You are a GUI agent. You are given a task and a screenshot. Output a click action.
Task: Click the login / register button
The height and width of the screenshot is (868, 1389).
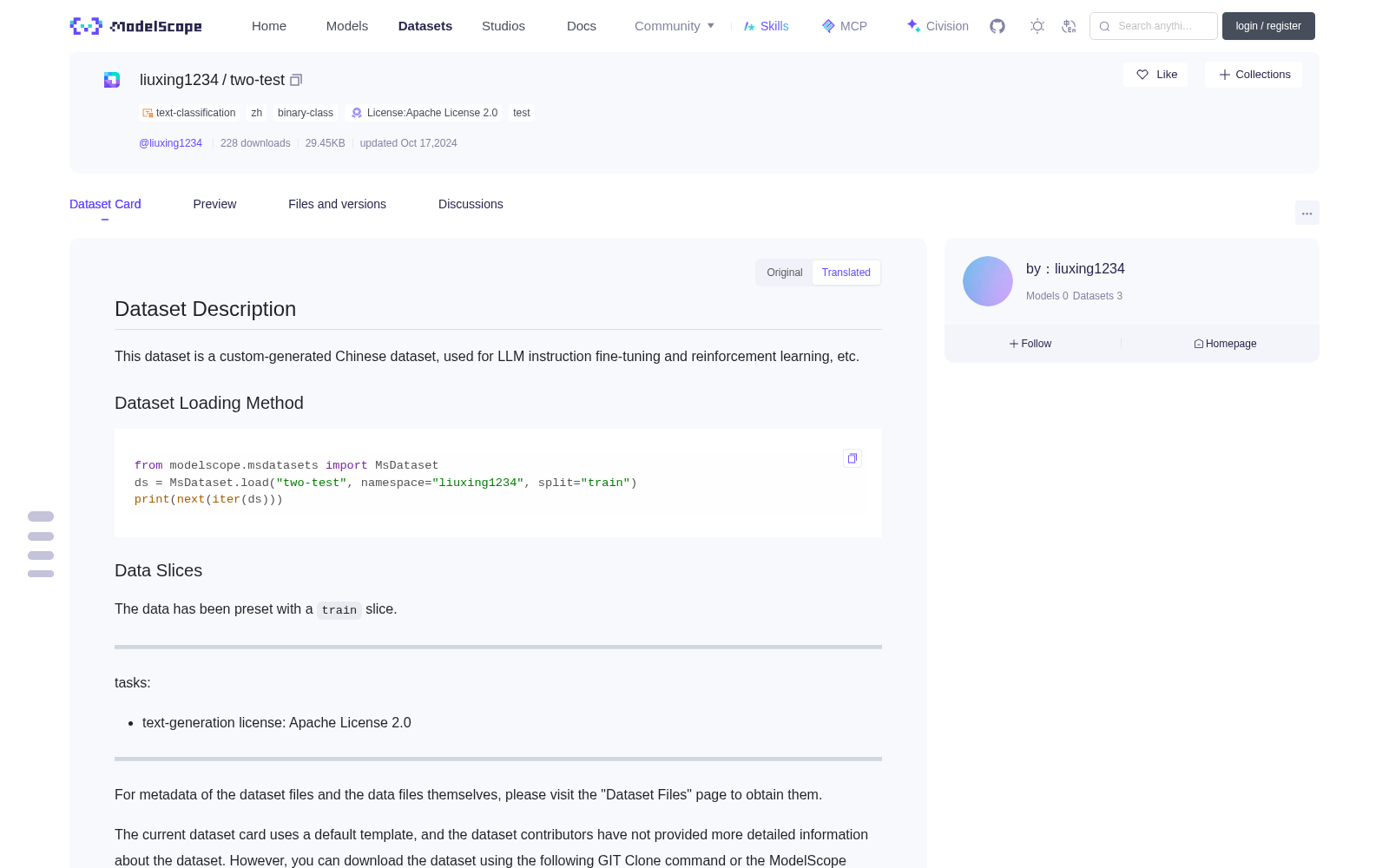(1268, 26)
